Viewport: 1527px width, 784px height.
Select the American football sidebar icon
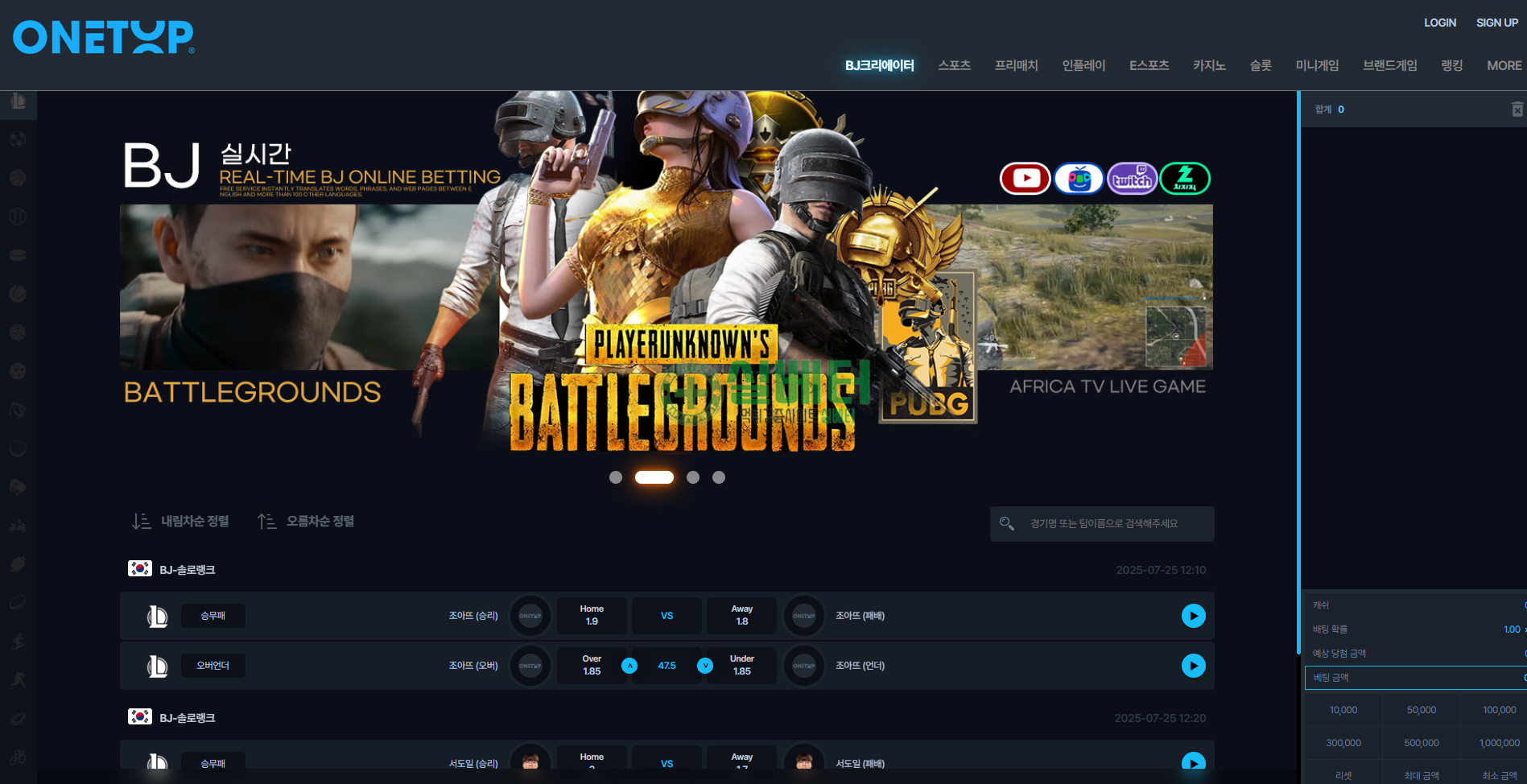18,564
